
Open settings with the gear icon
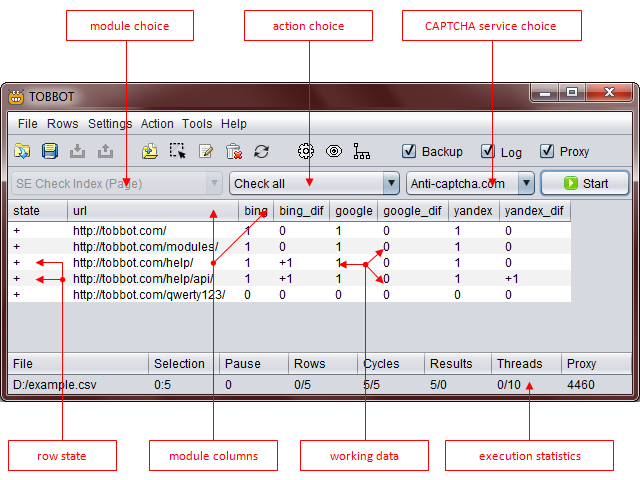point(305,151)
